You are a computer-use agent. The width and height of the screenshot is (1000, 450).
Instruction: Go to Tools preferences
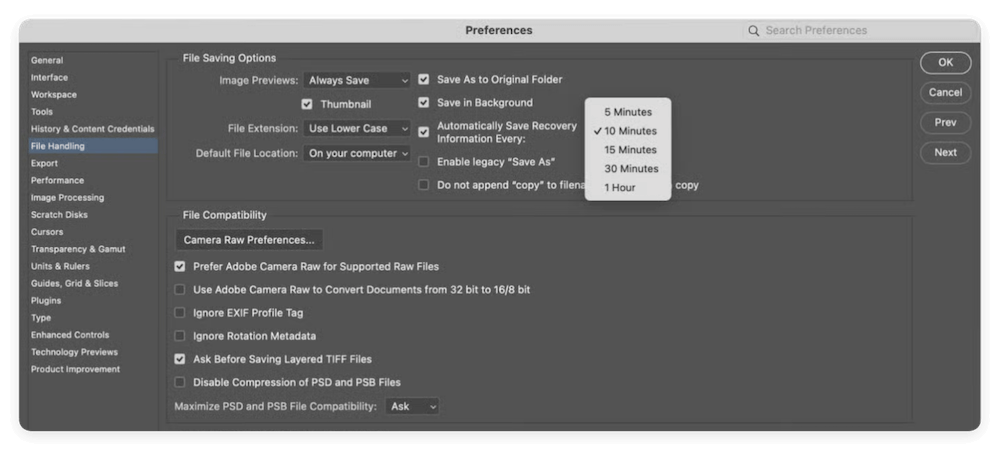[x=41, y=112]
